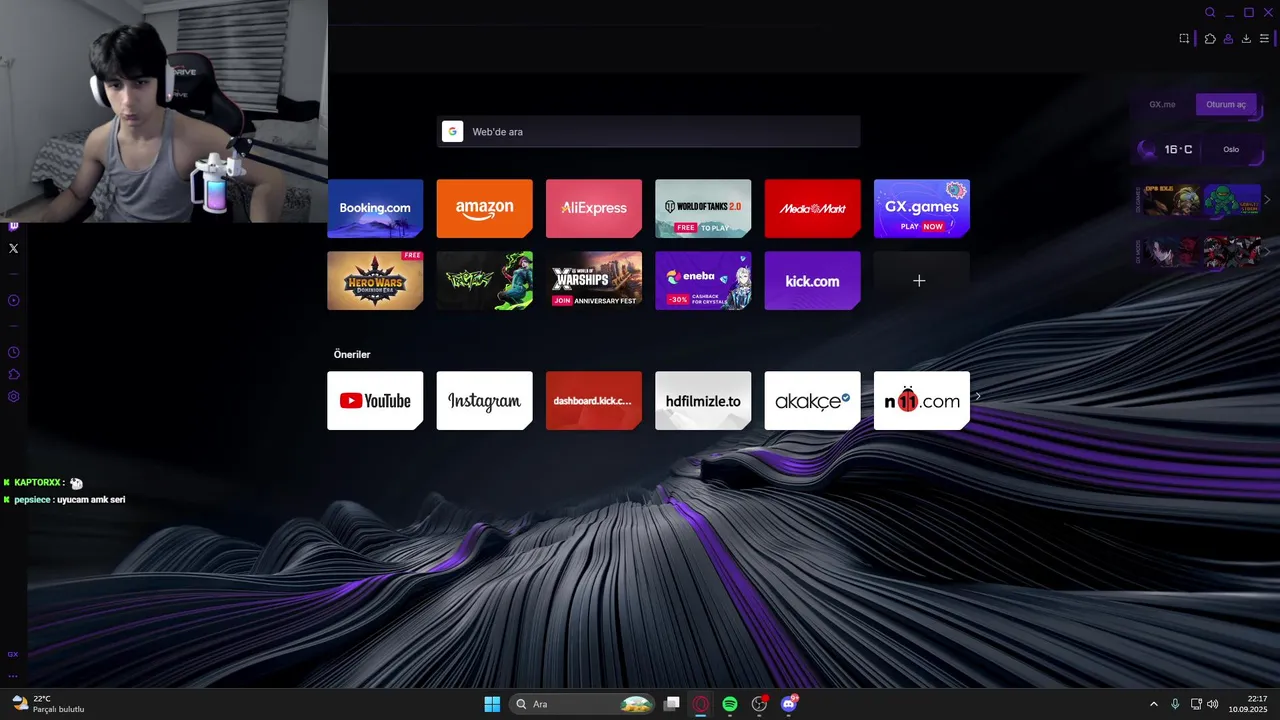Open the profile account icon in toolbar
Image resolution: width=1280 pixels, height=720 pixels.
click(1228, 39)
